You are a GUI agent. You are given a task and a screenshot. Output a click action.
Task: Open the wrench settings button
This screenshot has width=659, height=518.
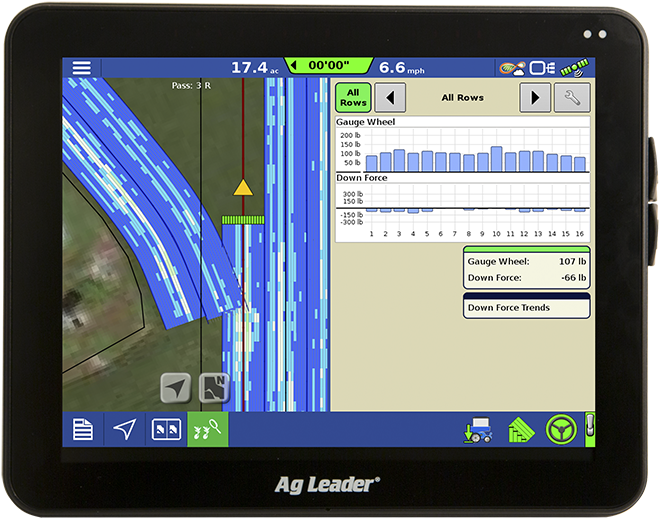572,97
